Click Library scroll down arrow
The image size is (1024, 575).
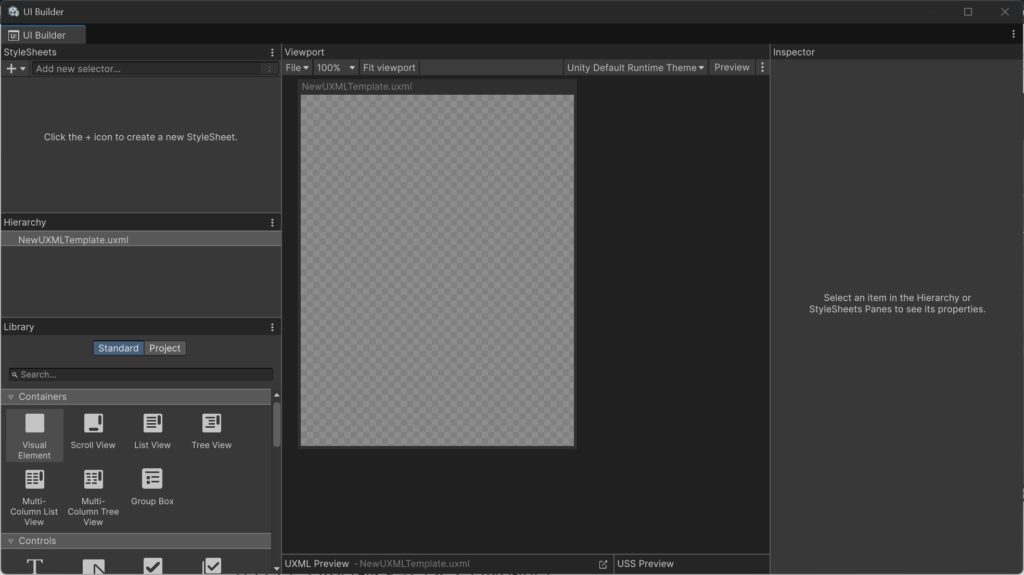(276, 569)
